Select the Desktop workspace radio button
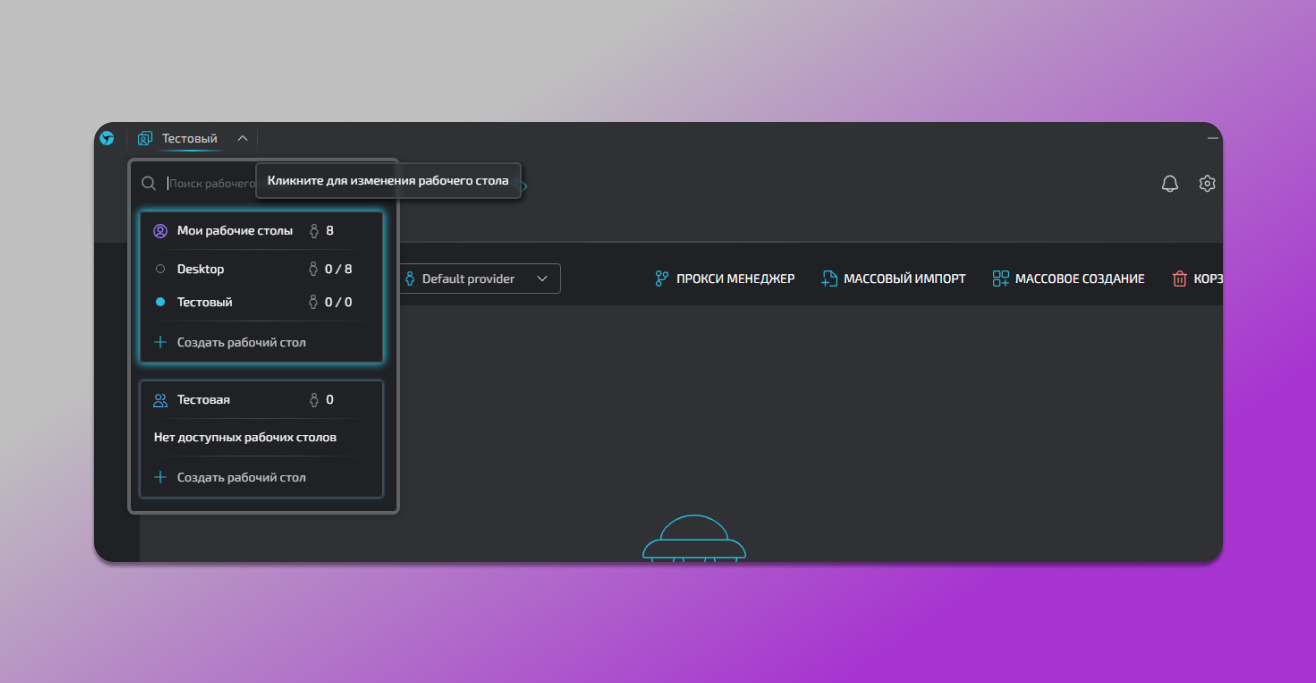This screenshot has height=683, width=1316. pos(160,269)
